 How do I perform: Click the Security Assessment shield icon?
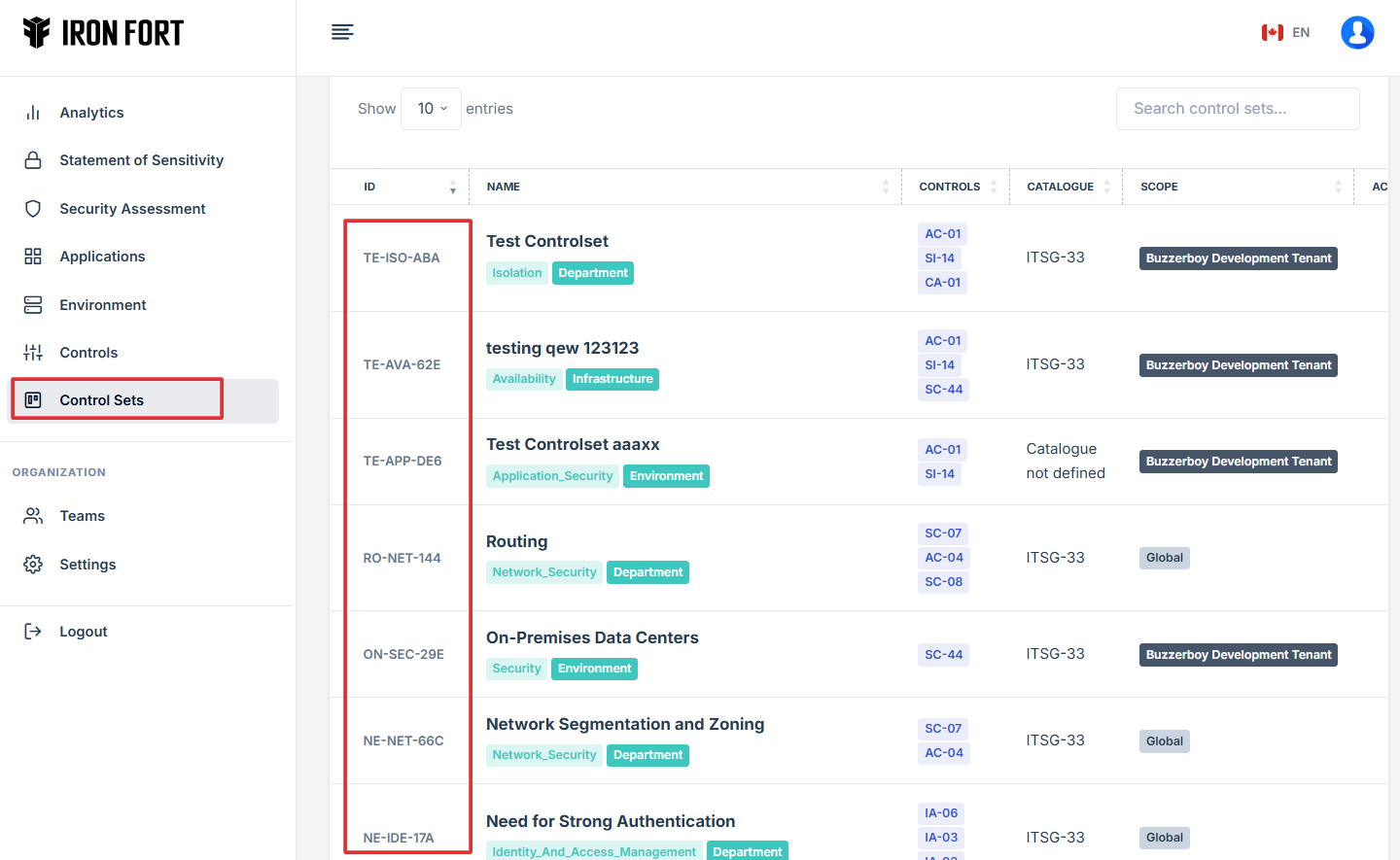33,209
